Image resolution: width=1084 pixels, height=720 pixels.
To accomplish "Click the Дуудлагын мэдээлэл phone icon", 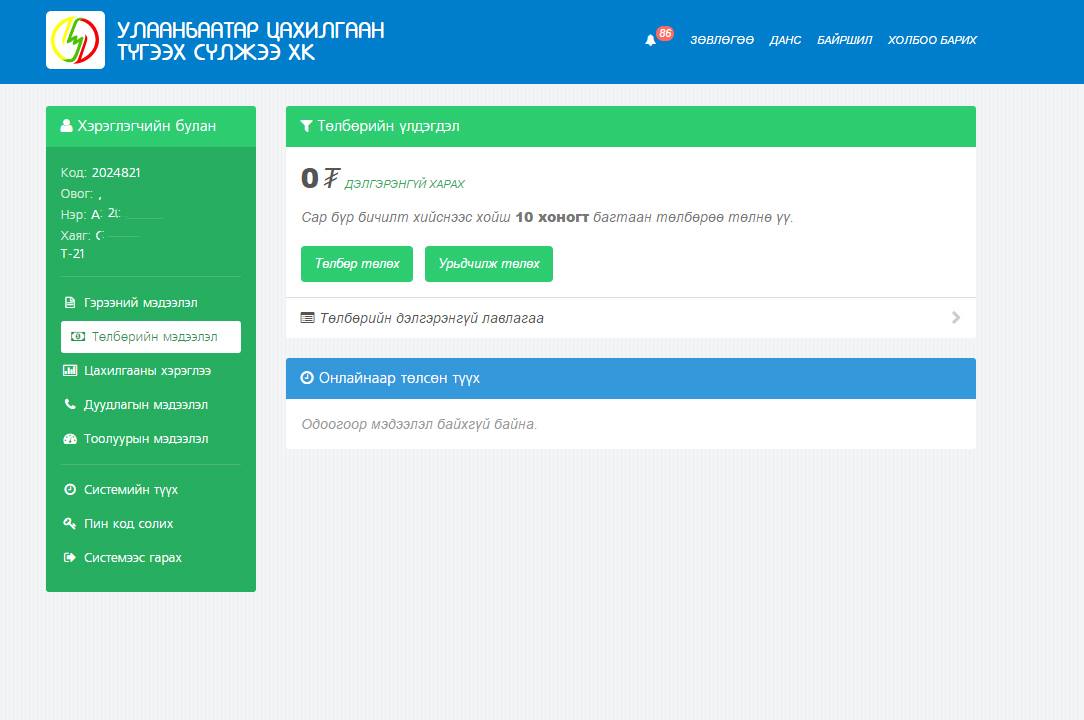I will tap(70, 405).
